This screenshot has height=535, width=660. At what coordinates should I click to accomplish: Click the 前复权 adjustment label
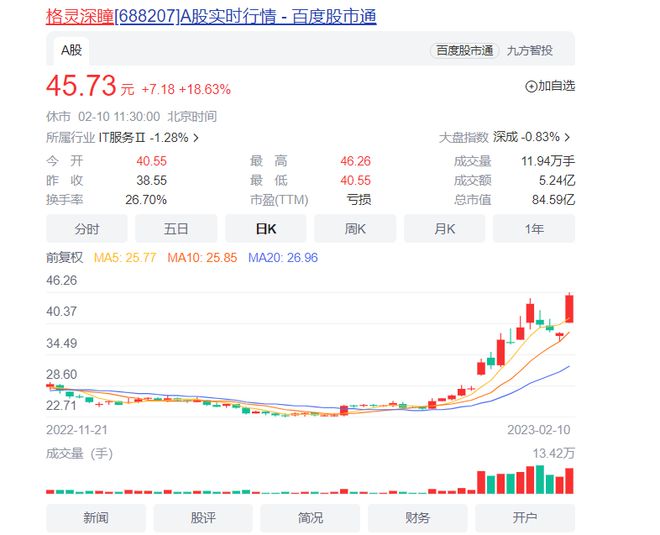pos(64,258)
